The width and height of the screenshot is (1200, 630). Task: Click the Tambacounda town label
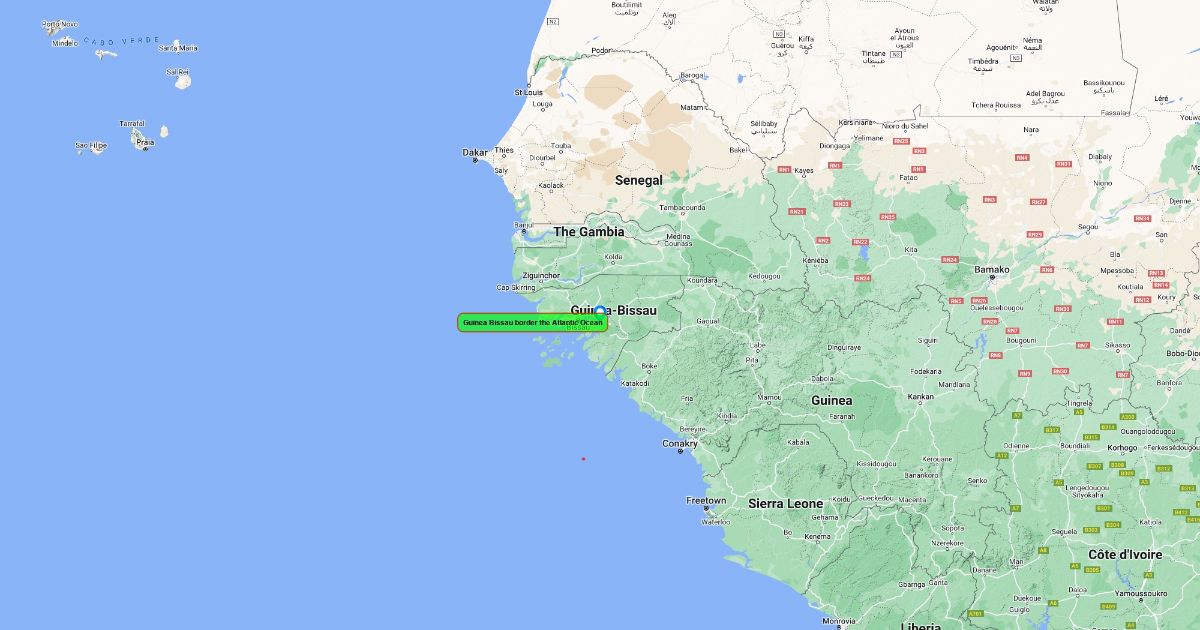pos(681,208)
